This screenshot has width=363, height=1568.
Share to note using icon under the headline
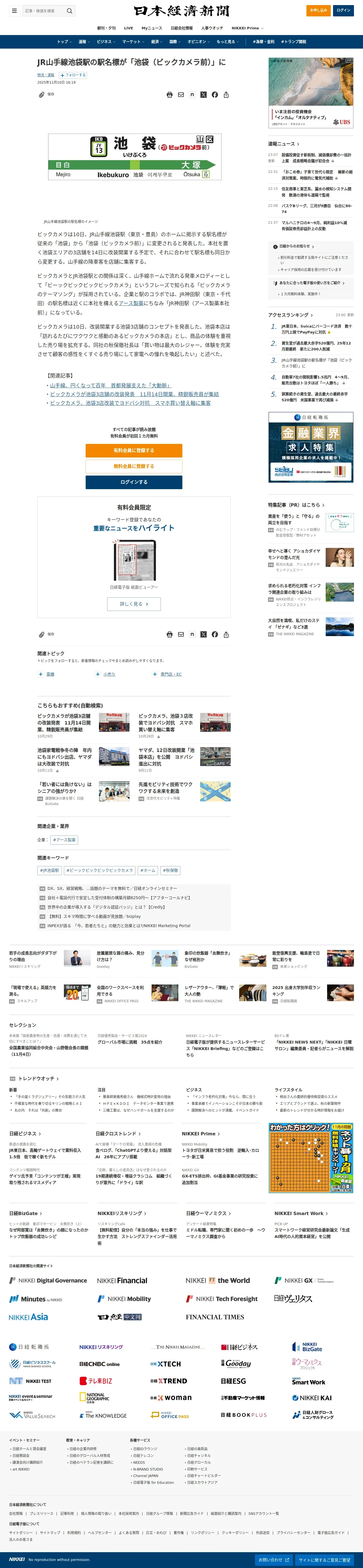(192, 95)
